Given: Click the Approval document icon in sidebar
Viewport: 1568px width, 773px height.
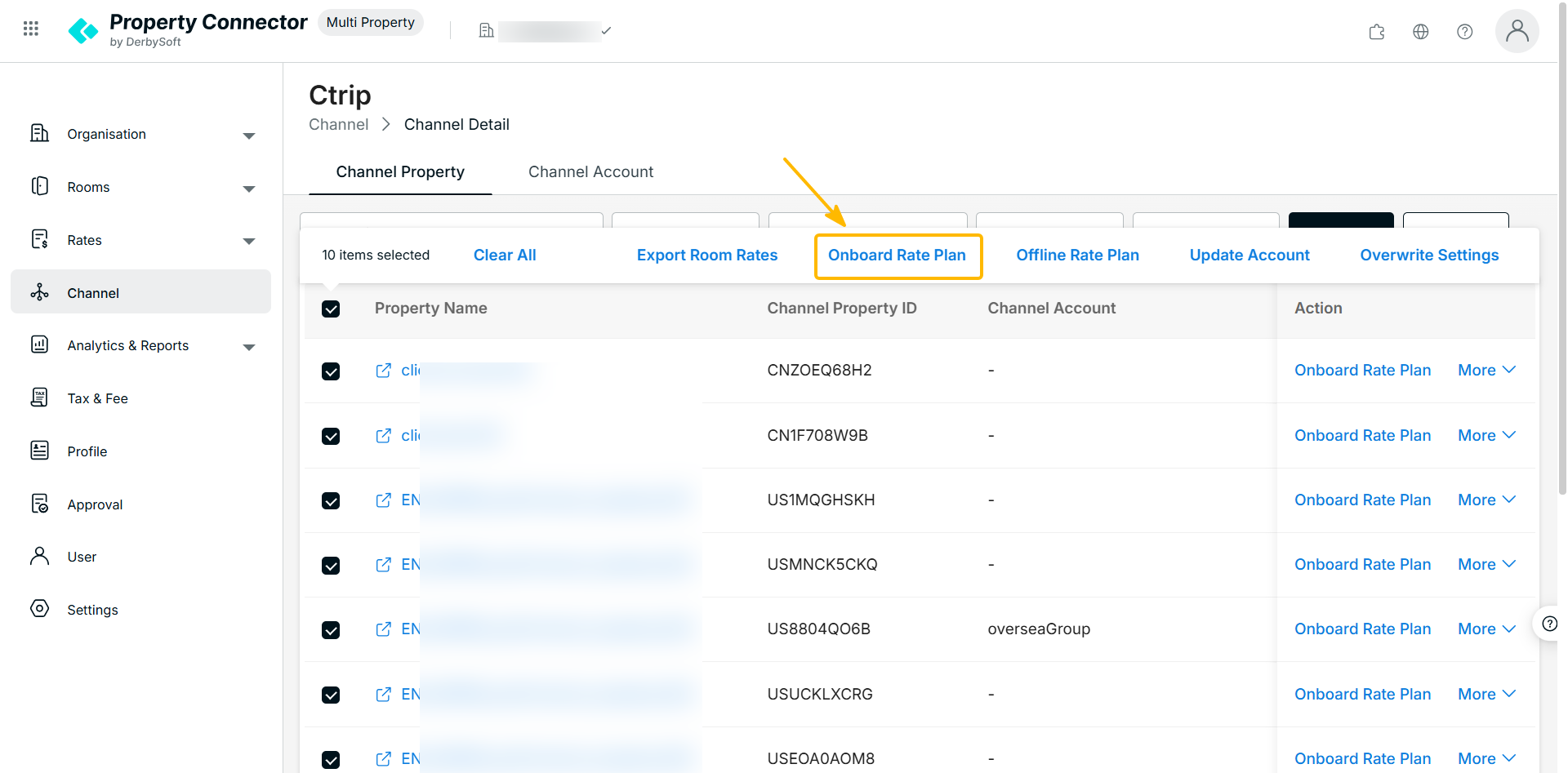Looking at the screenshot, I should coord(39,504).
